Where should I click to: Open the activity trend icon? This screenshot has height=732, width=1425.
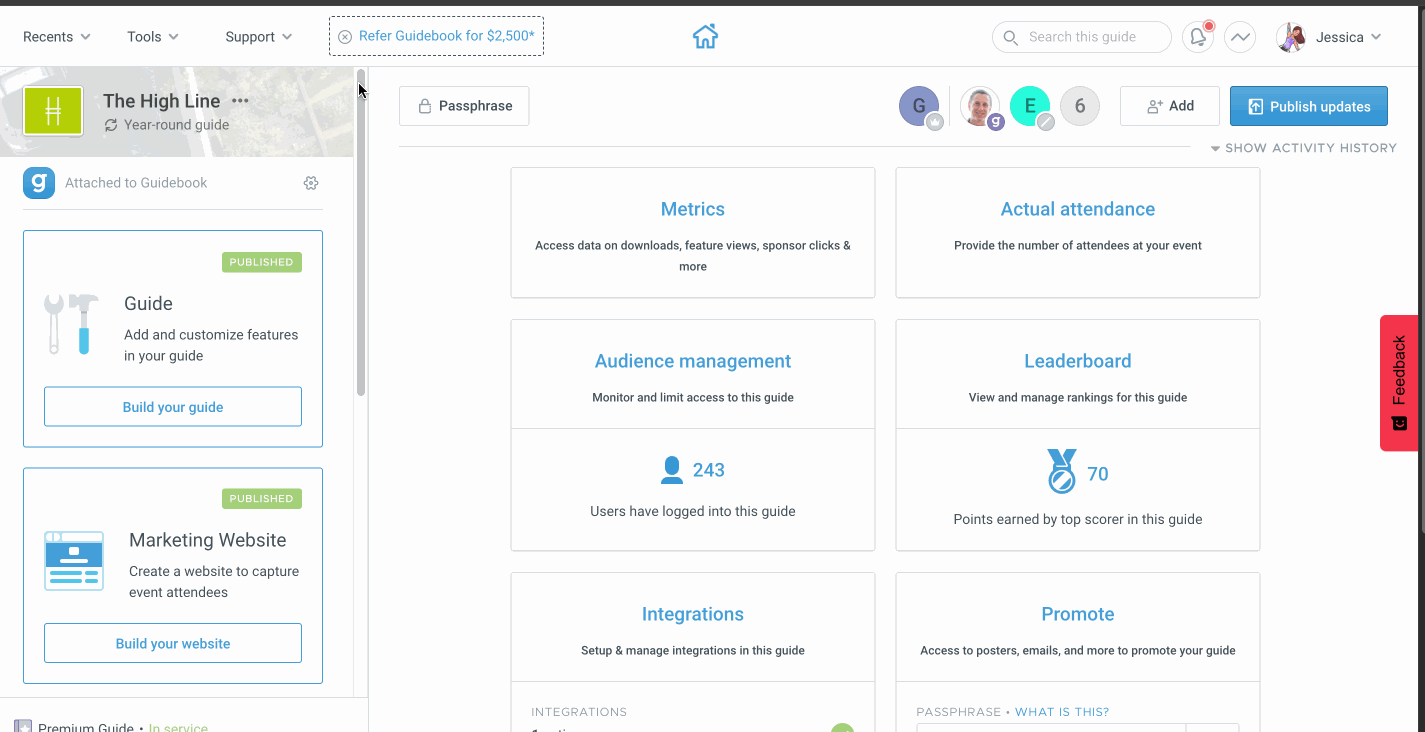1240,37
